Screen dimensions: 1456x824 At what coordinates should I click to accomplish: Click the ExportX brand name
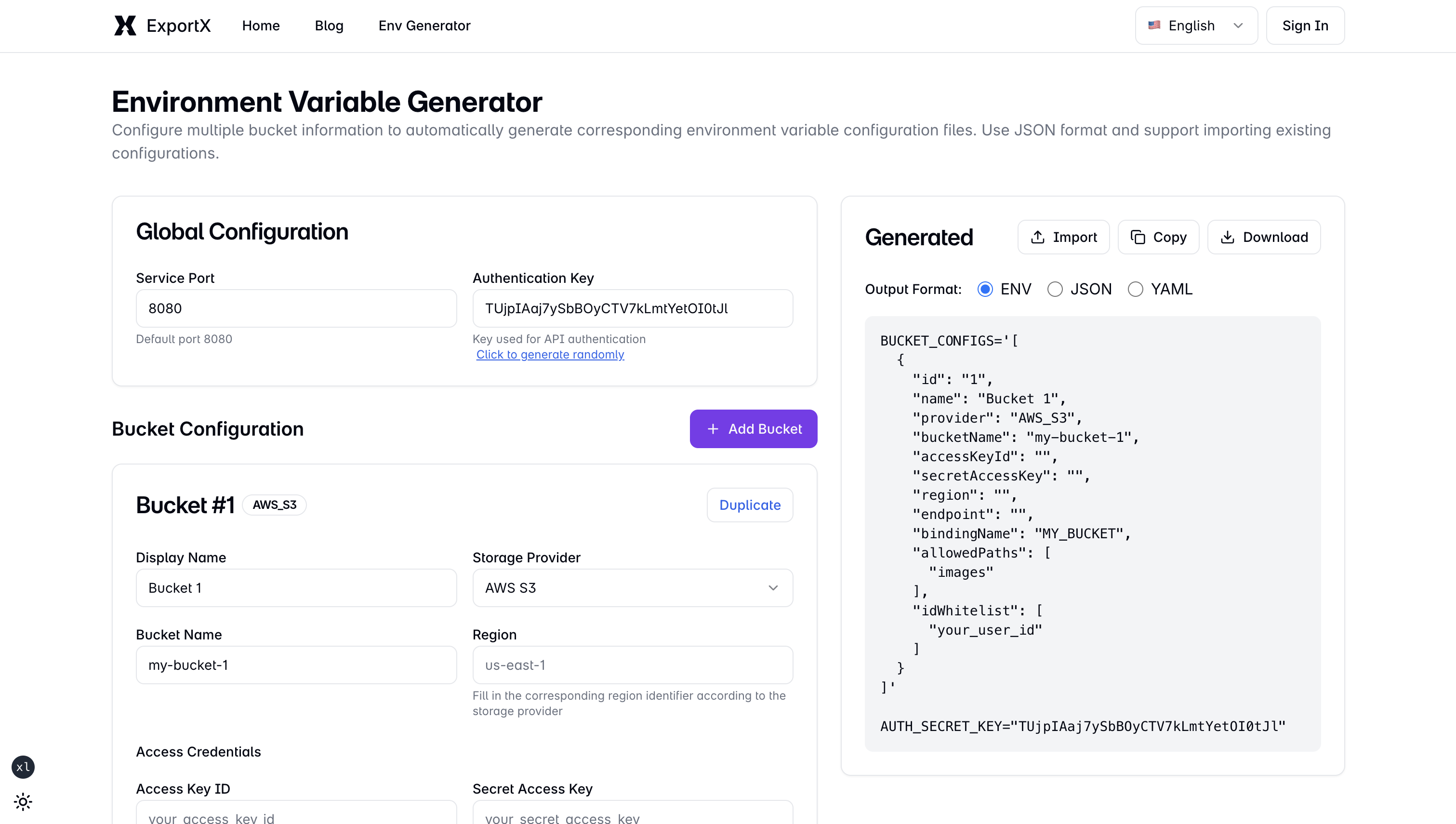pyautogui.click(x=178, y=26)
